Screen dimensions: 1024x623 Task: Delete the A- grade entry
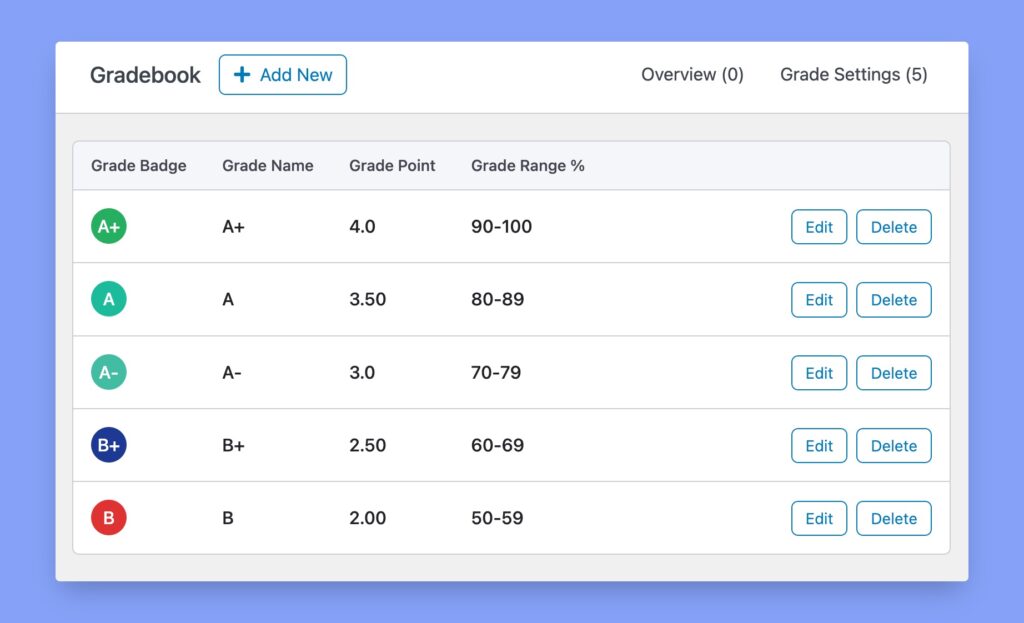(x=893, y=372)
